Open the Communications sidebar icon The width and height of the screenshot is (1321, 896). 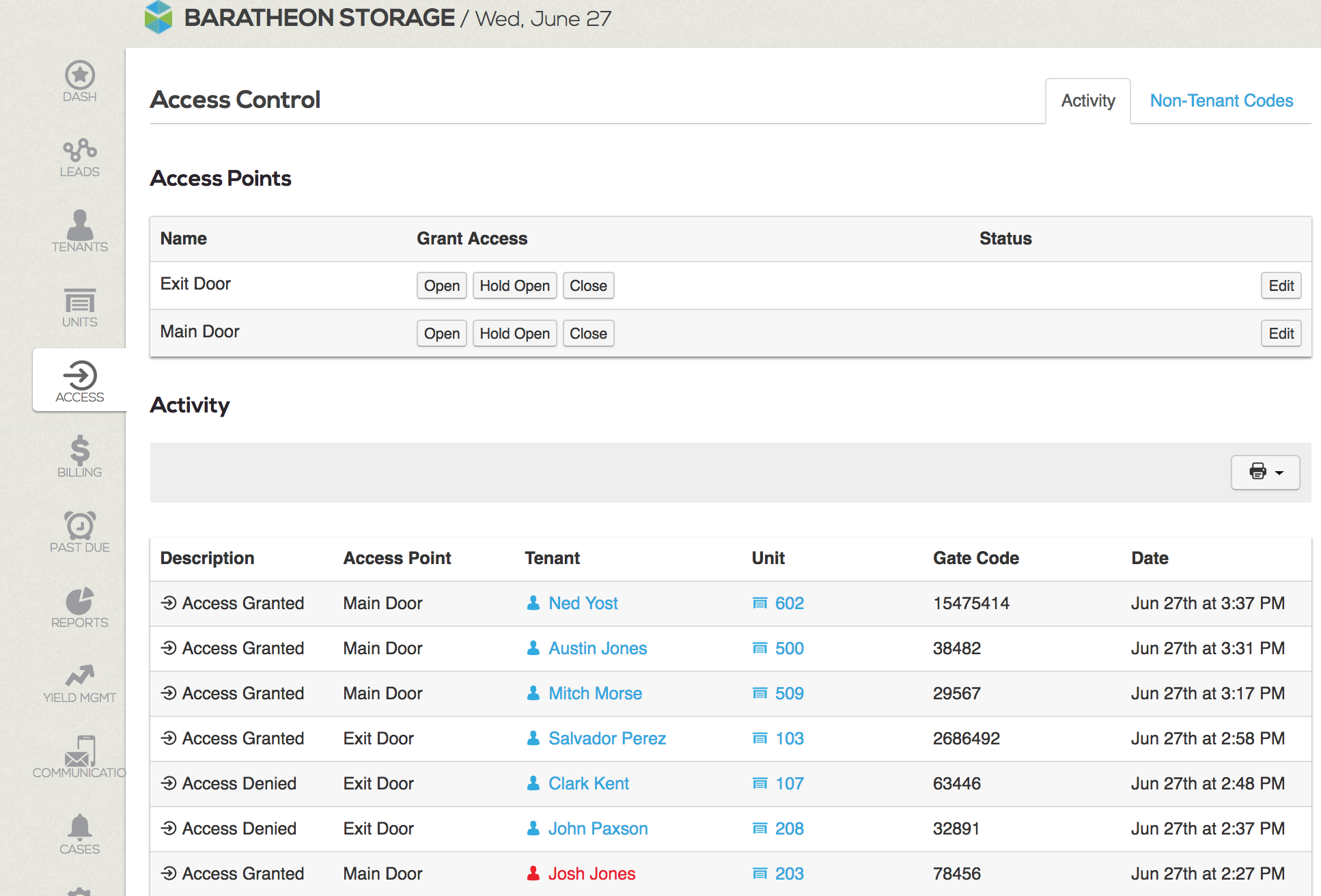coord(79,757)
